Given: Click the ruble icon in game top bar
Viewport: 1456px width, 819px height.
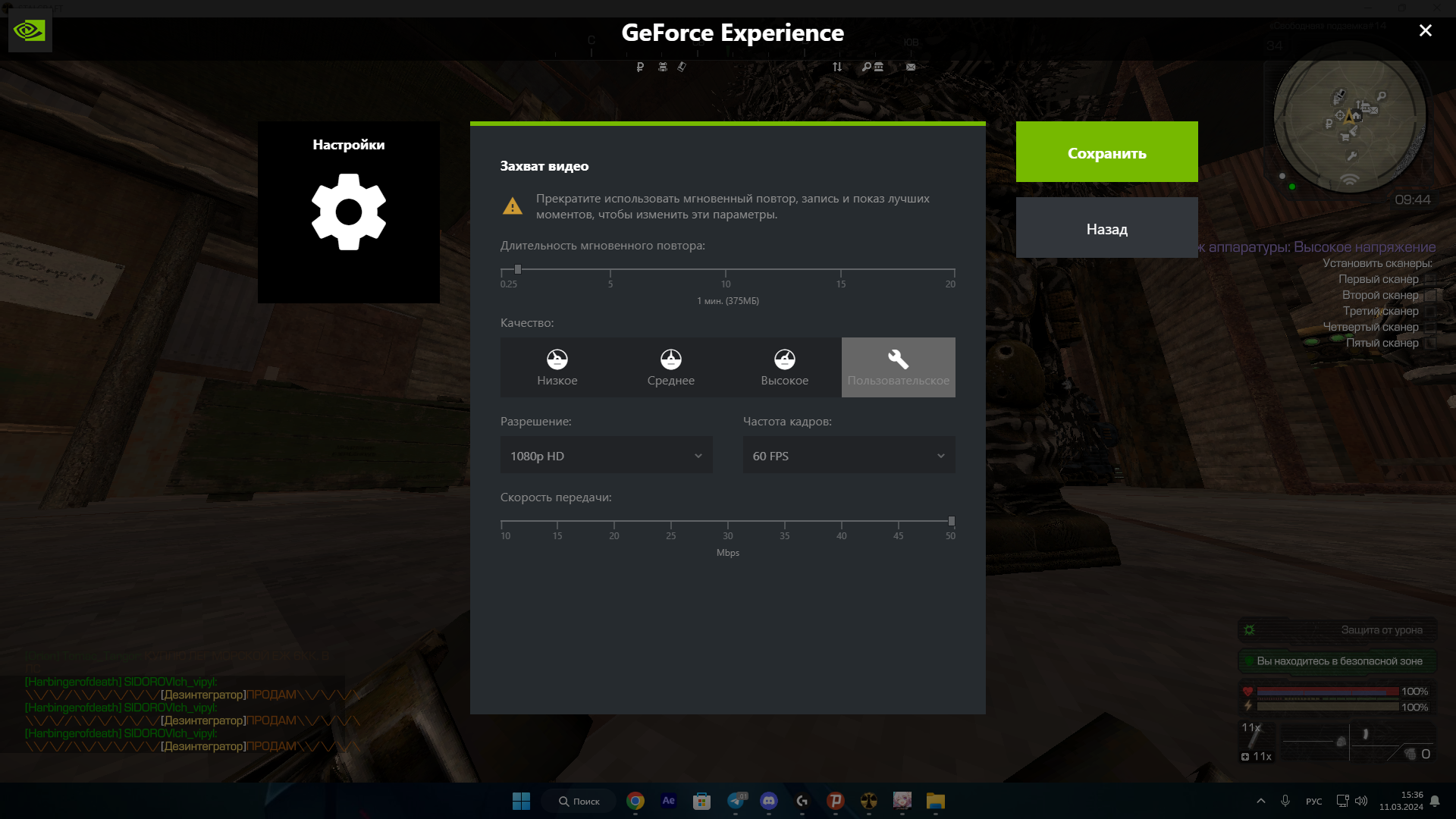Looking at the screenshot, I should tap(640, 67).
